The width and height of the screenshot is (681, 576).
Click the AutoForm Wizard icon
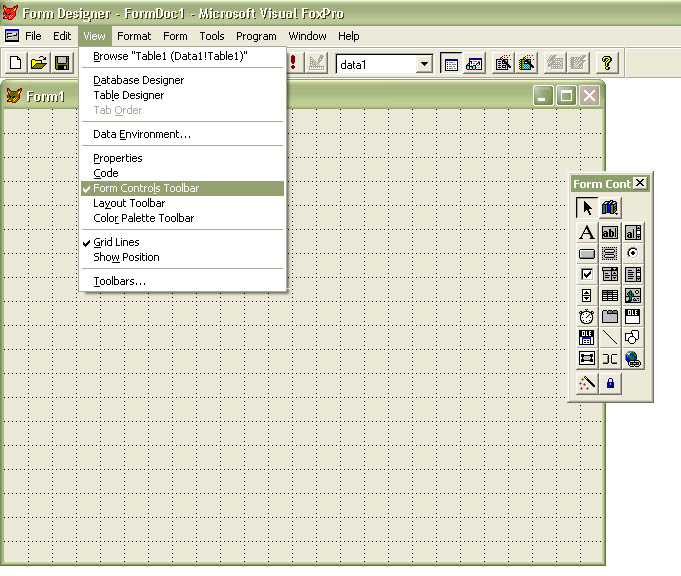[x=555, y=63]
